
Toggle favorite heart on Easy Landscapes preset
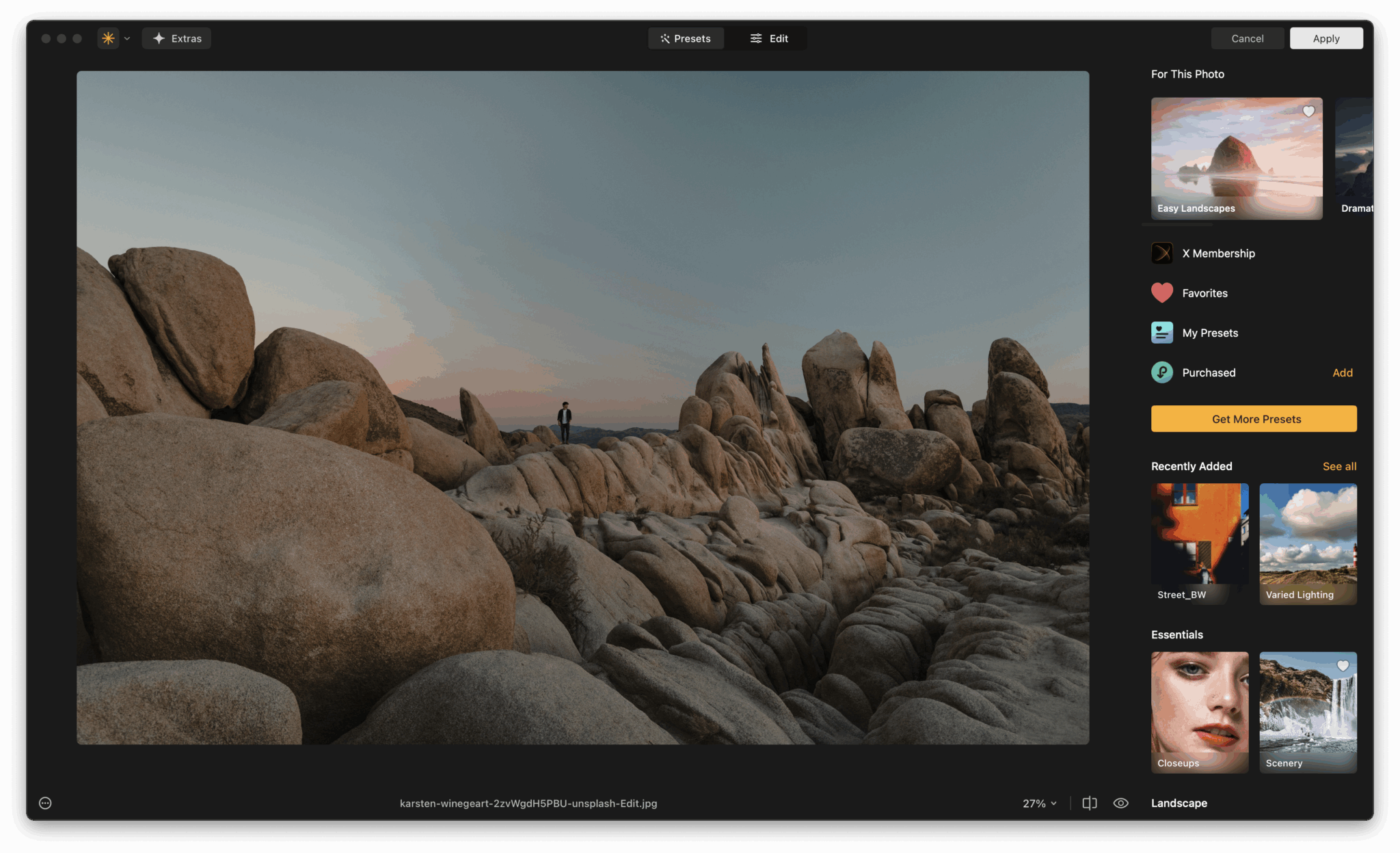(x=1308, y=111)
